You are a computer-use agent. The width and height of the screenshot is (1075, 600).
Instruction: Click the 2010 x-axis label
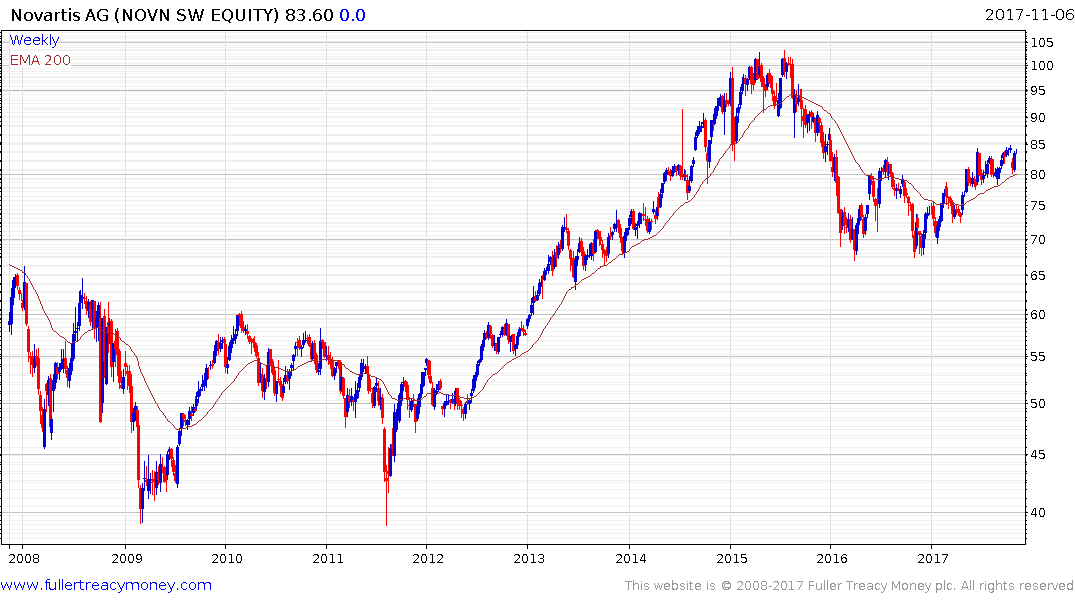click(x=227, y=558)
